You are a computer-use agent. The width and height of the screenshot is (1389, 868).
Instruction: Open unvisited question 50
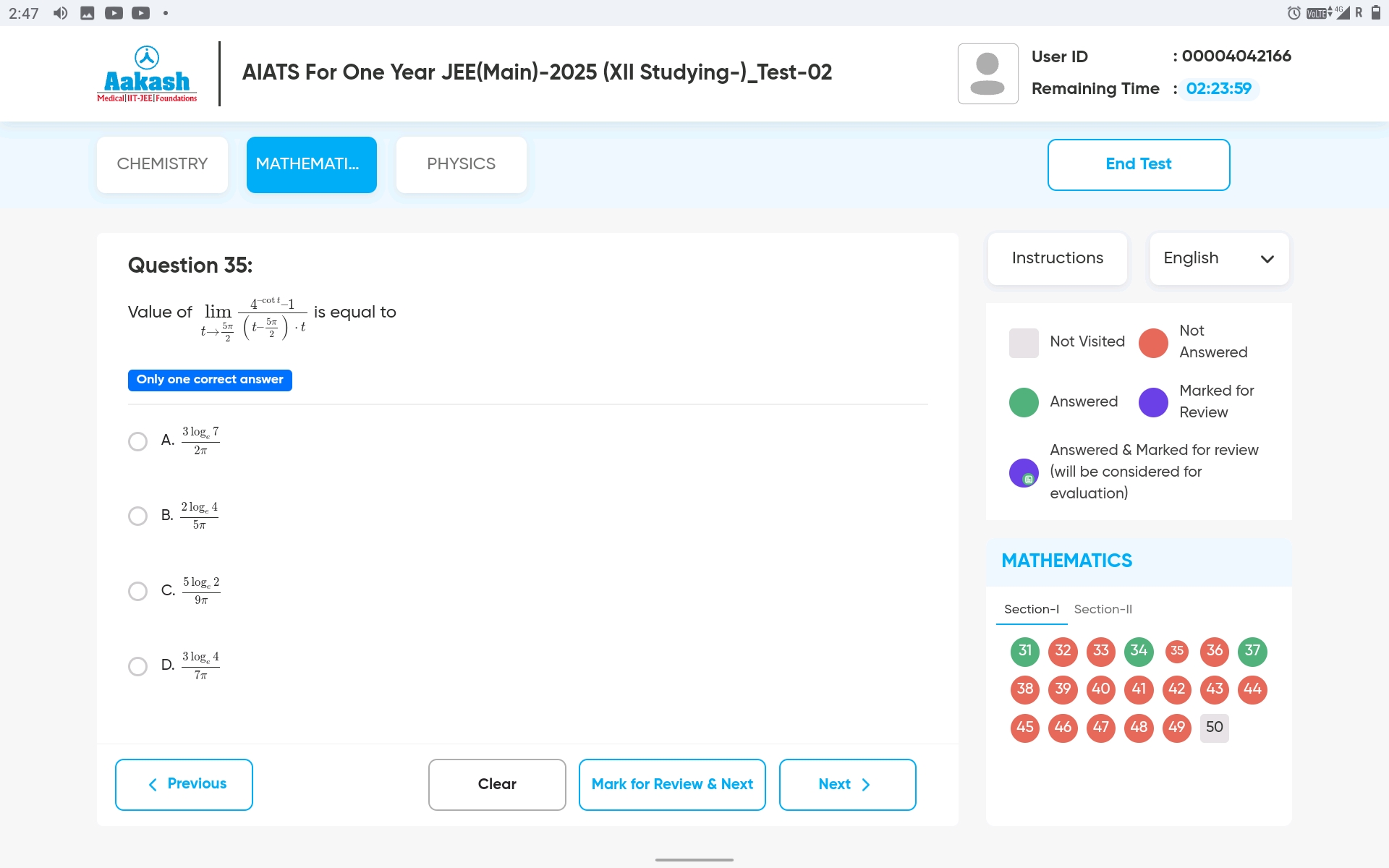pos(1215,728)
